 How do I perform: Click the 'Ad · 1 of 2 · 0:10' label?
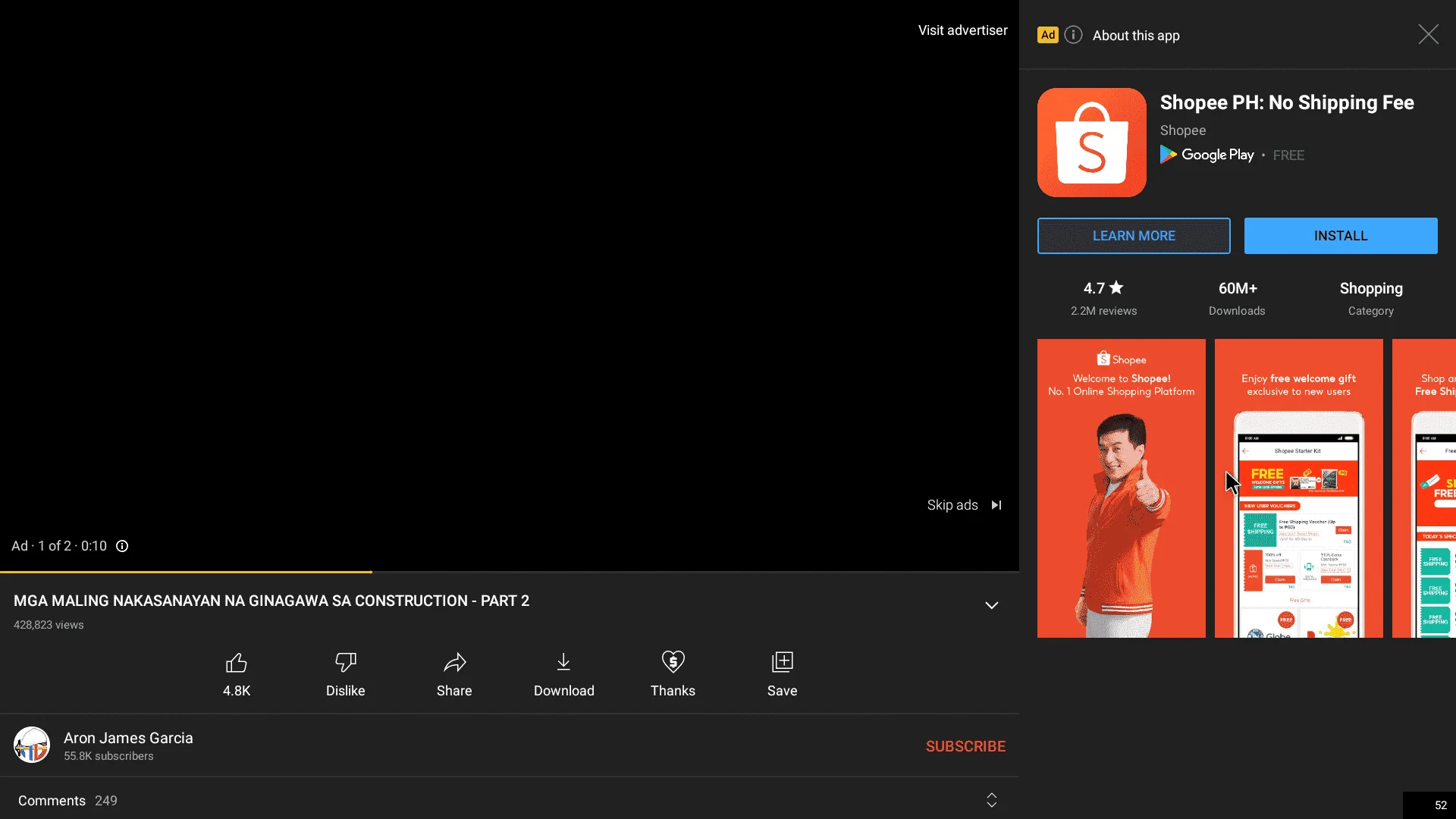[59, 546]
